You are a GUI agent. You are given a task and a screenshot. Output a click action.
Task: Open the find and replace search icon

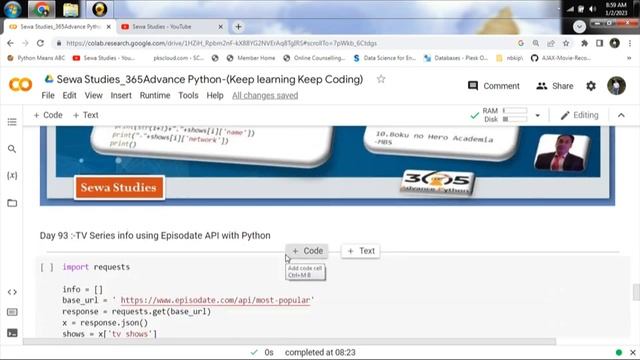(12, 149)
